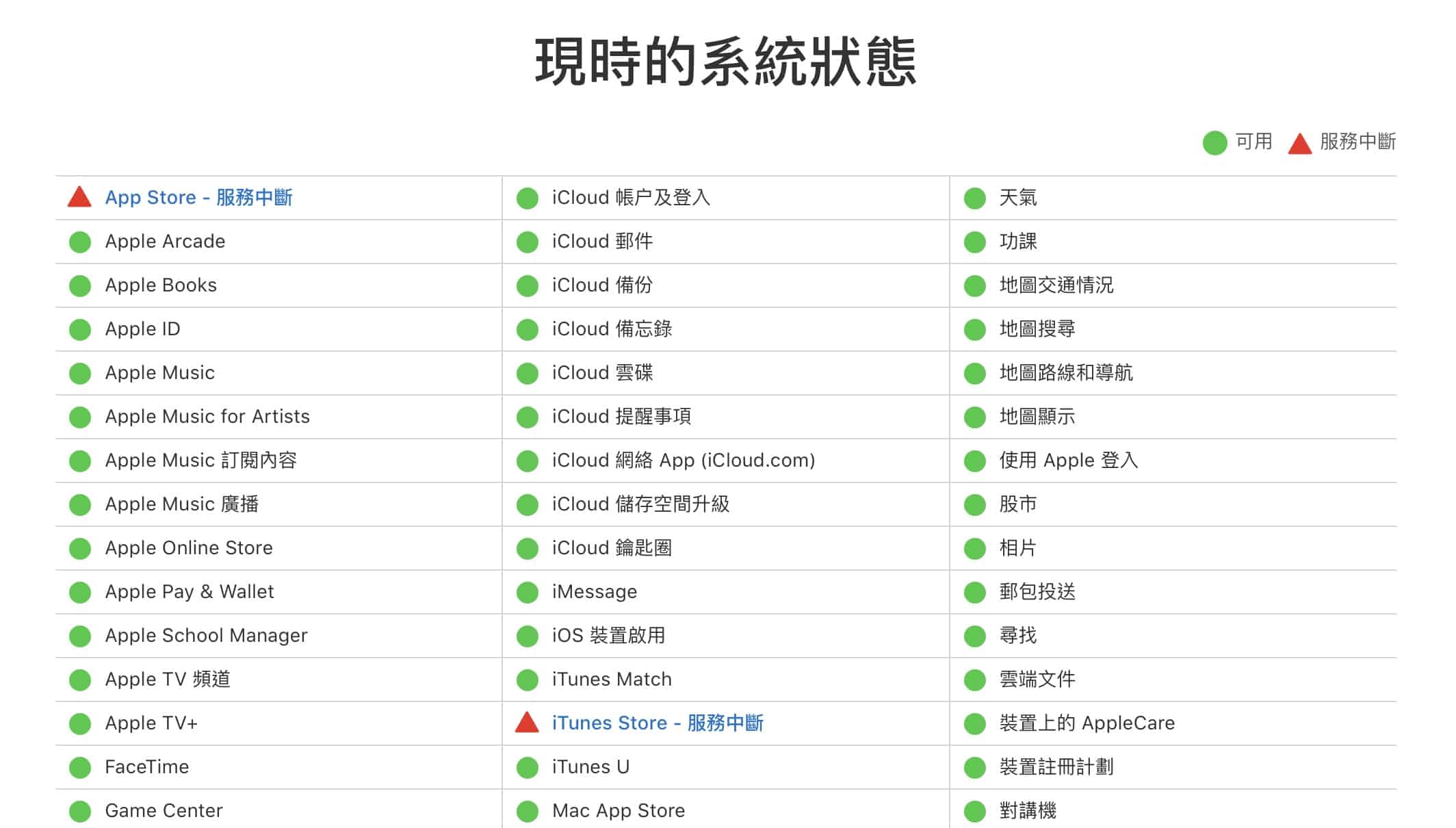
Task: Select the 雲端文件 label
Action: tap(1037, 680)
